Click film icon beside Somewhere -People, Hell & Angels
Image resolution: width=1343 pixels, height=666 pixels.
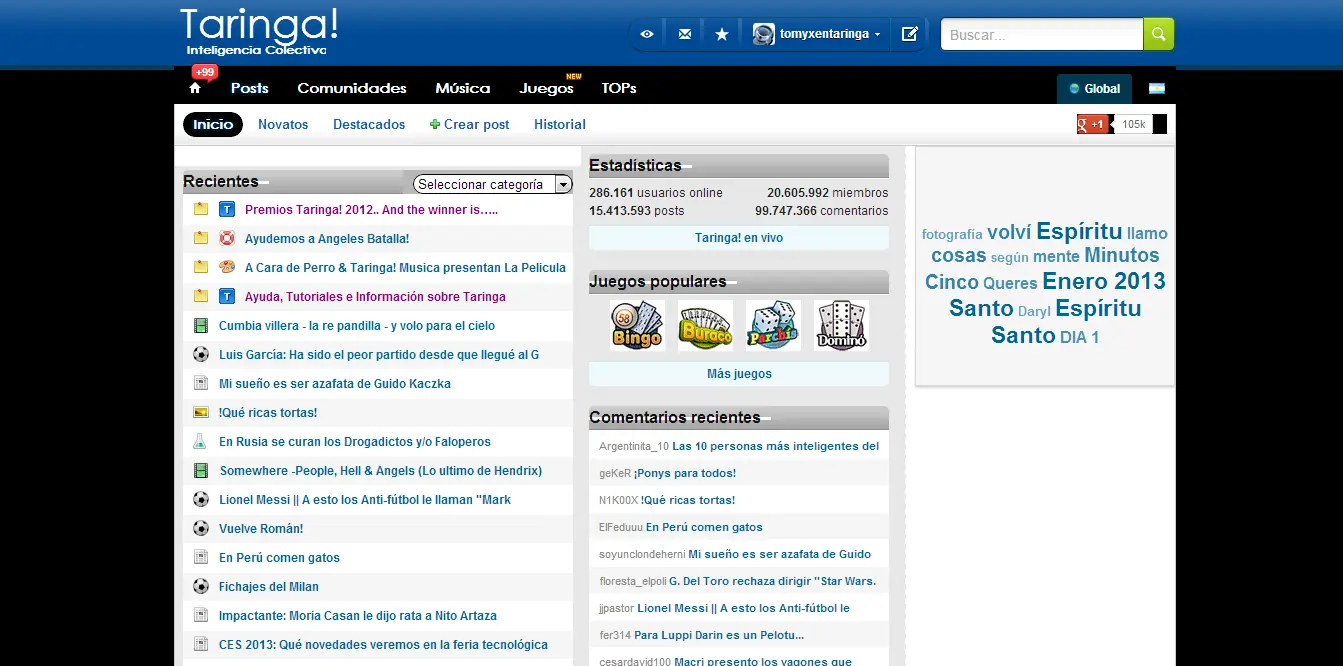(201, 471)
